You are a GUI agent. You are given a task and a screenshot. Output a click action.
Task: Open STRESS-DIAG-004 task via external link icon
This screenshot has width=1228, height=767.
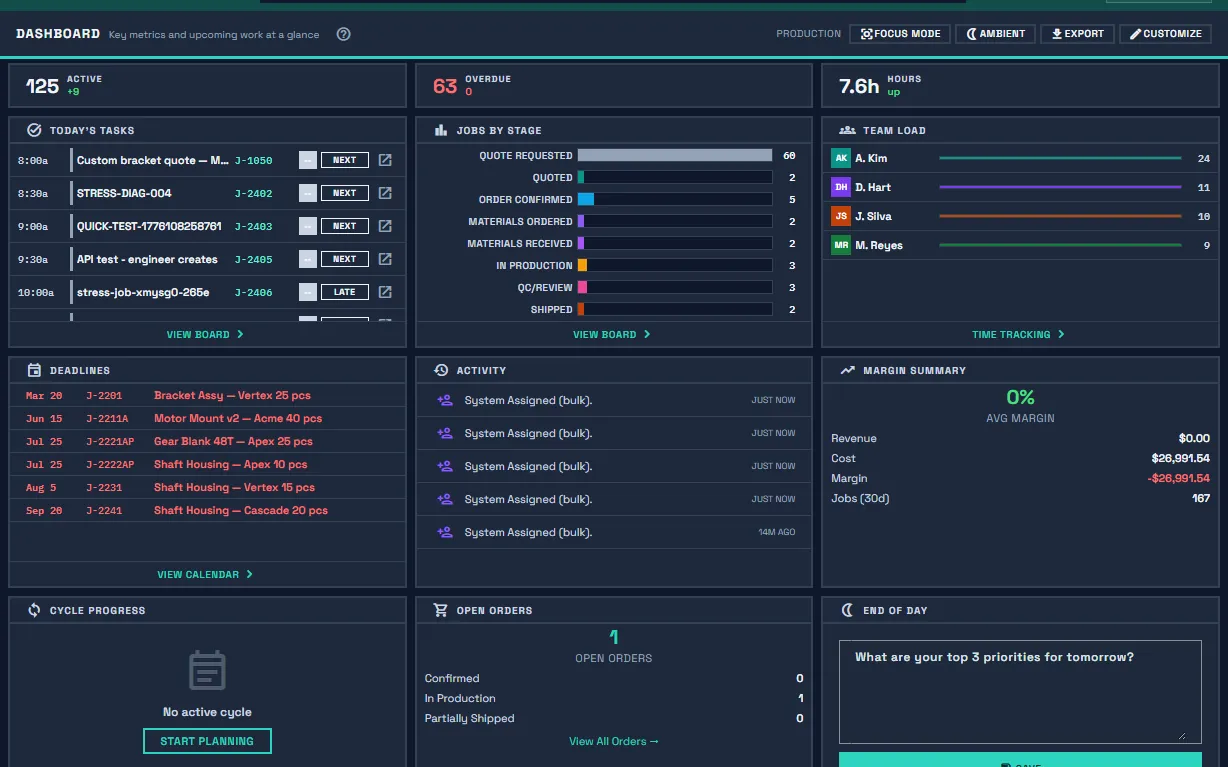385,193
